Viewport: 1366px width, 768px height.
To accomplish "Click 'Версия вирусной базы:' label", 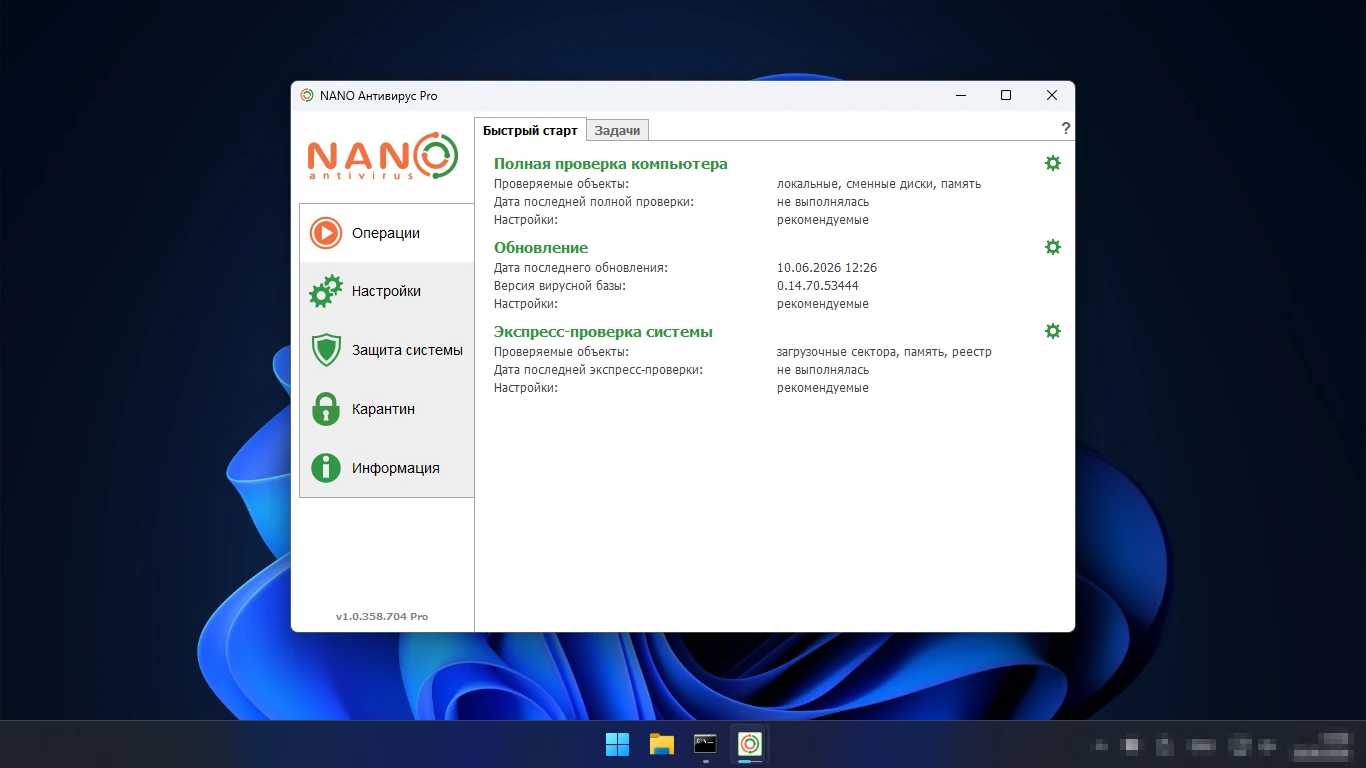I will click(x=560, y=286).
